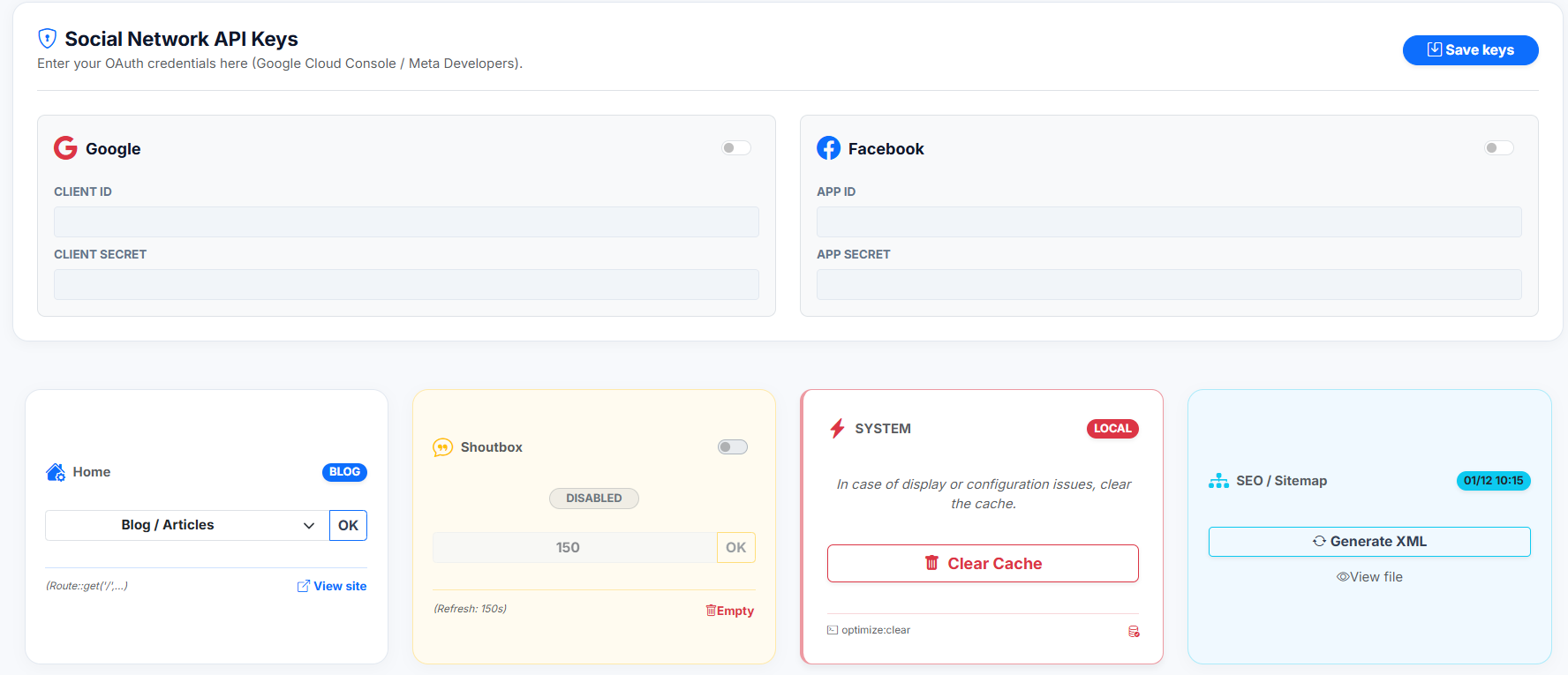The width and height of the screenshot is (1568, 675).
Task: Empty the shoutbox messages
Action: pyautogui.click(x=730, y=611)
